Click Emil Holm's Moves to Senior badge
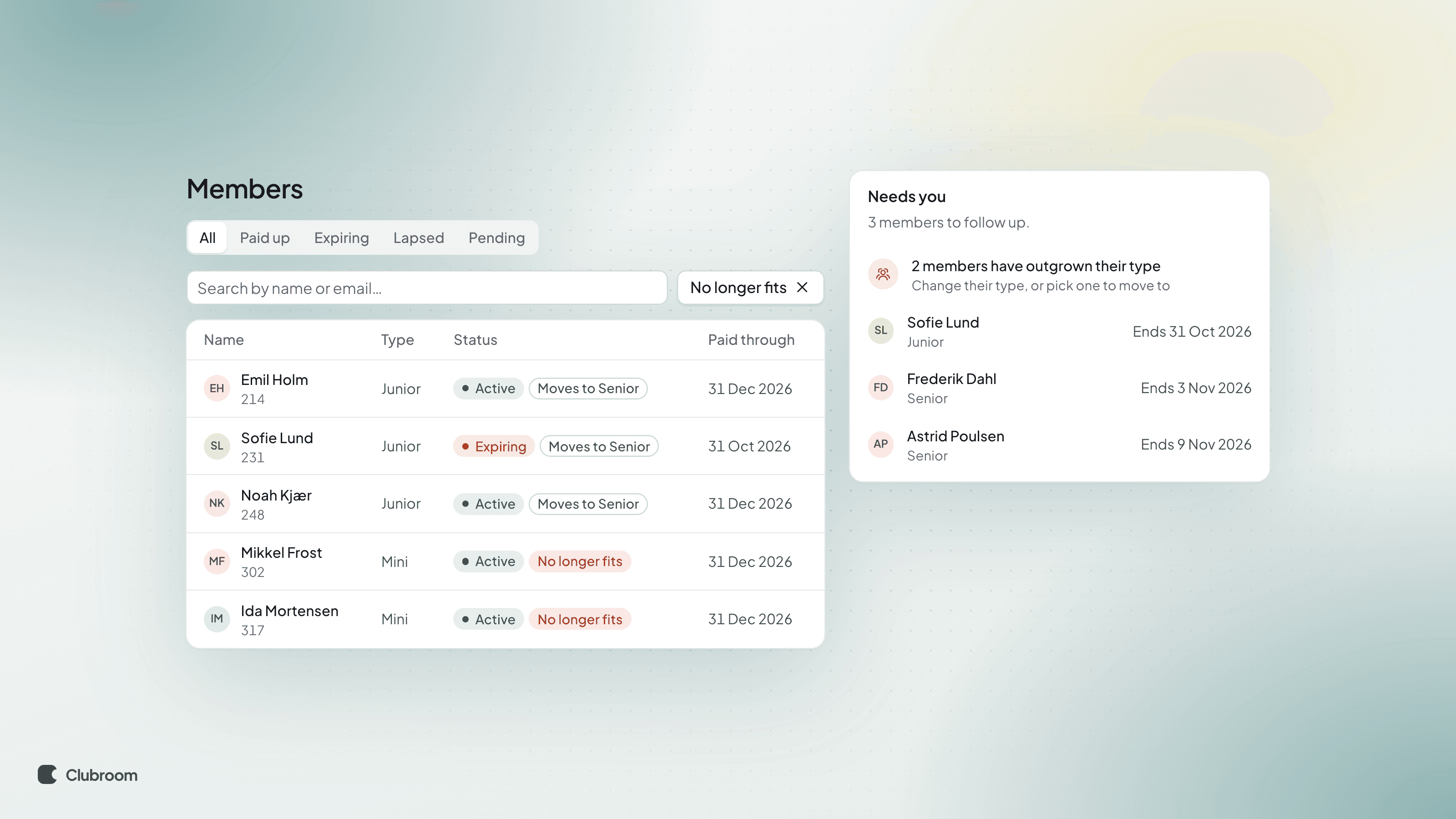1456x819 pixels. [x=588, y=389]
